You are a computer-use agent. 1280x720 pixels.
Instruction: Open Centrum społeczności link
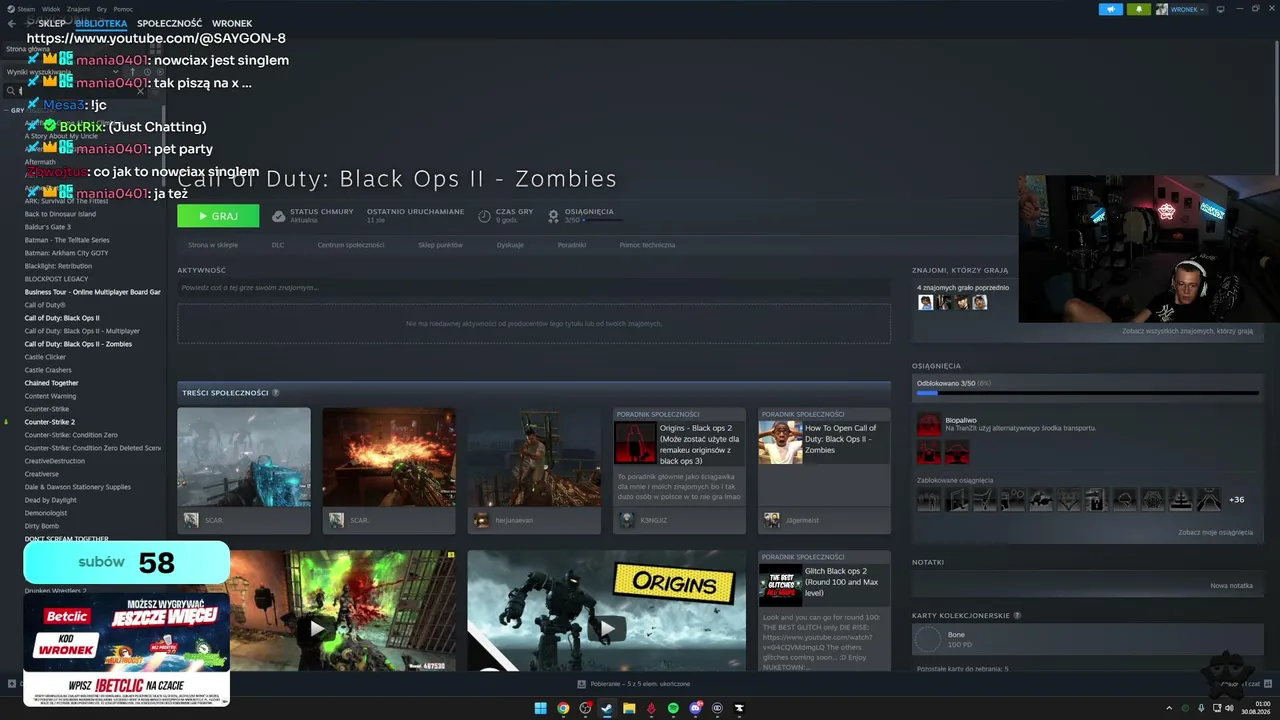[351, 245]
